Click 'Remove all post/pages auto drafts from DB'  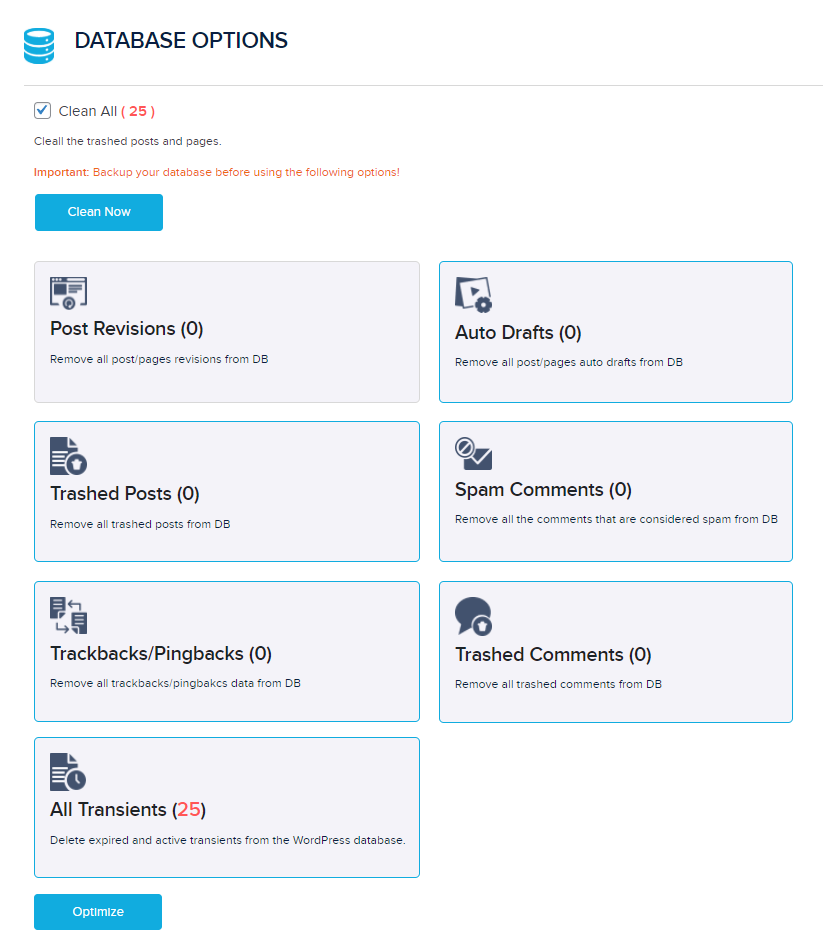(569, 362)
